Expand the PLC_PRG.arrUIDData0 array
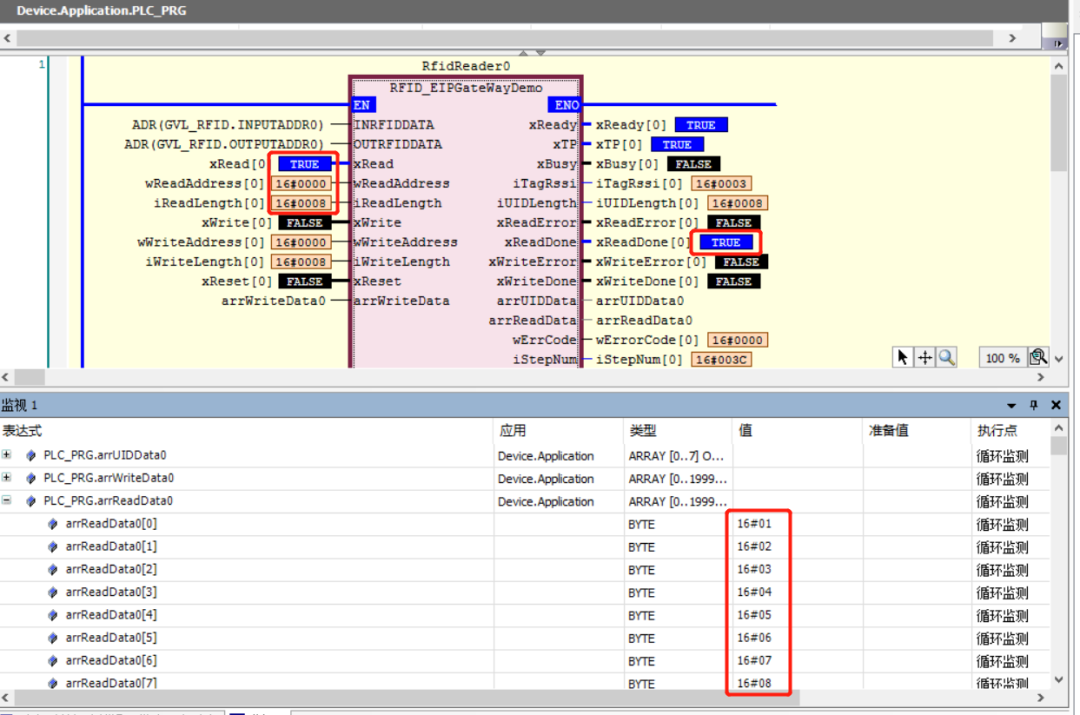Screen dimensions: 1080x715 8,455
